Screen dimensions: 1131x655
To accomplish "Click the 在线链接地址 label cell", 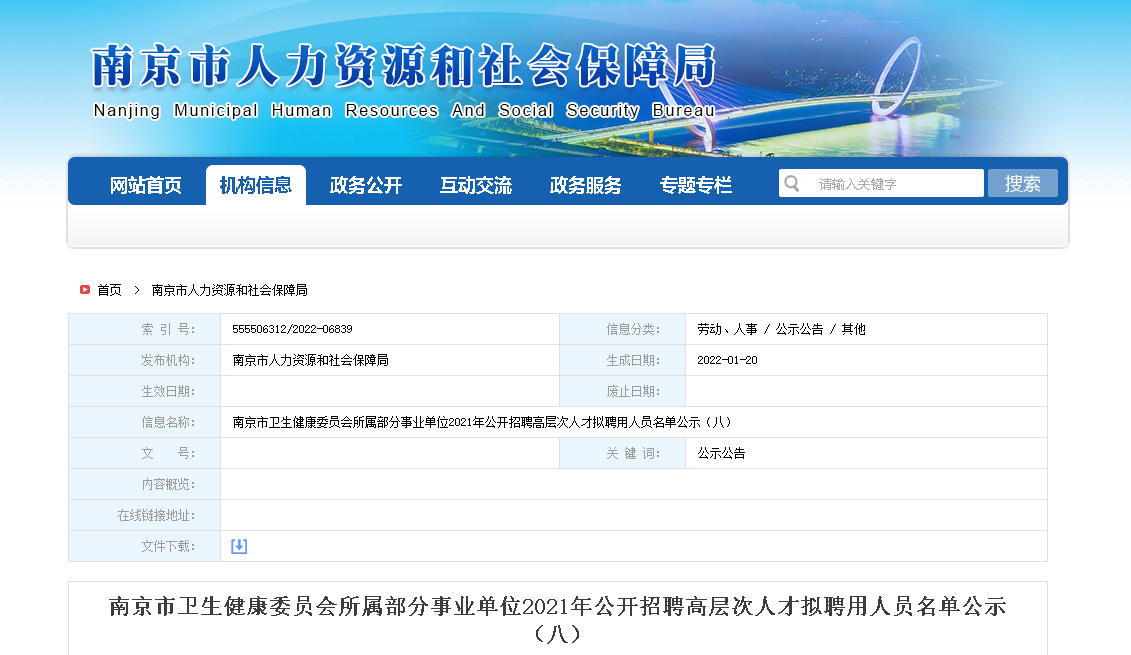I will (x=145, y=515).
